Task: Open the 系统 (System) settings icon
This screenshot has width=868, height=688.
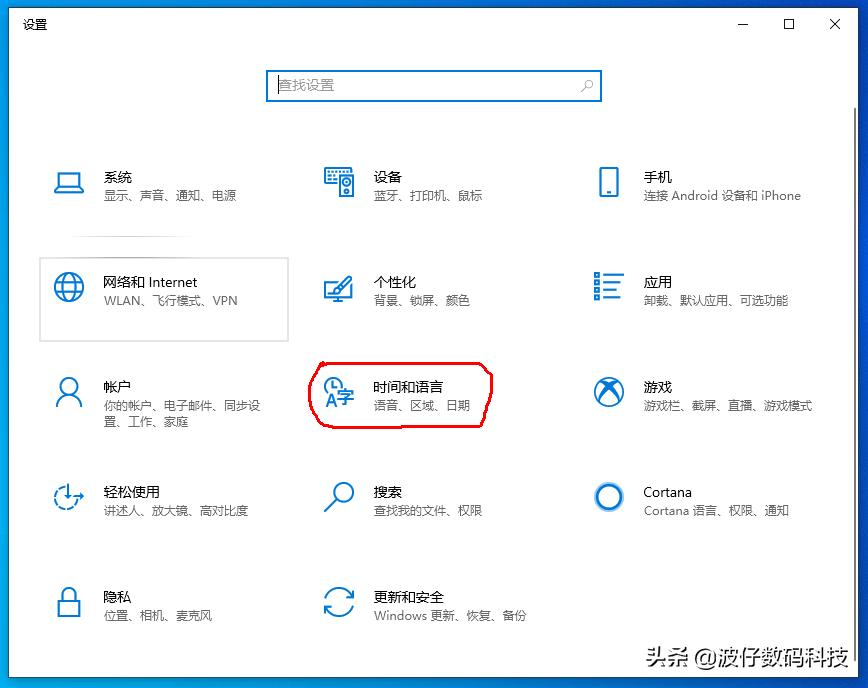Action: point(68,182)
